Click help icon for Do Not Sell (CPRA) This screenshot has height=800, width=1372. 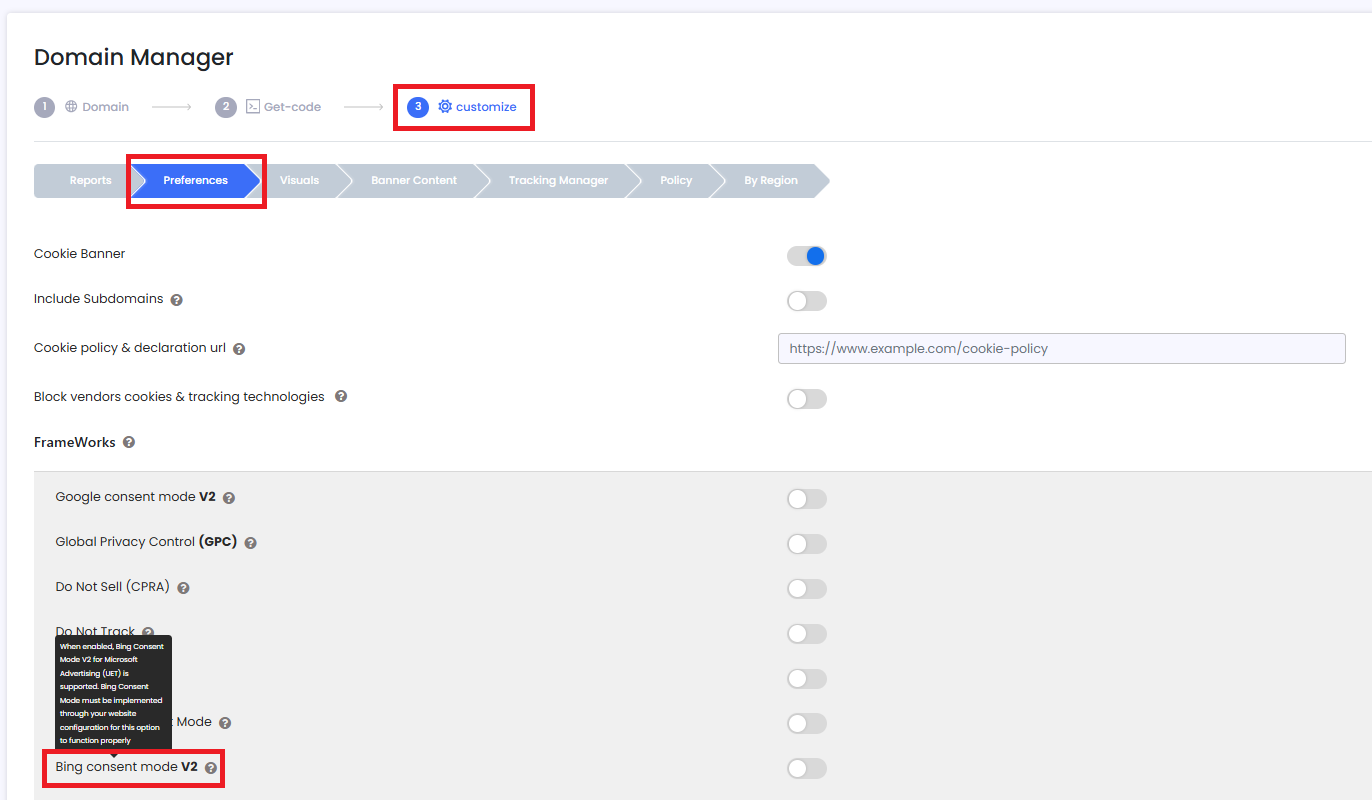pyautogui.click(x=183, y=588)
